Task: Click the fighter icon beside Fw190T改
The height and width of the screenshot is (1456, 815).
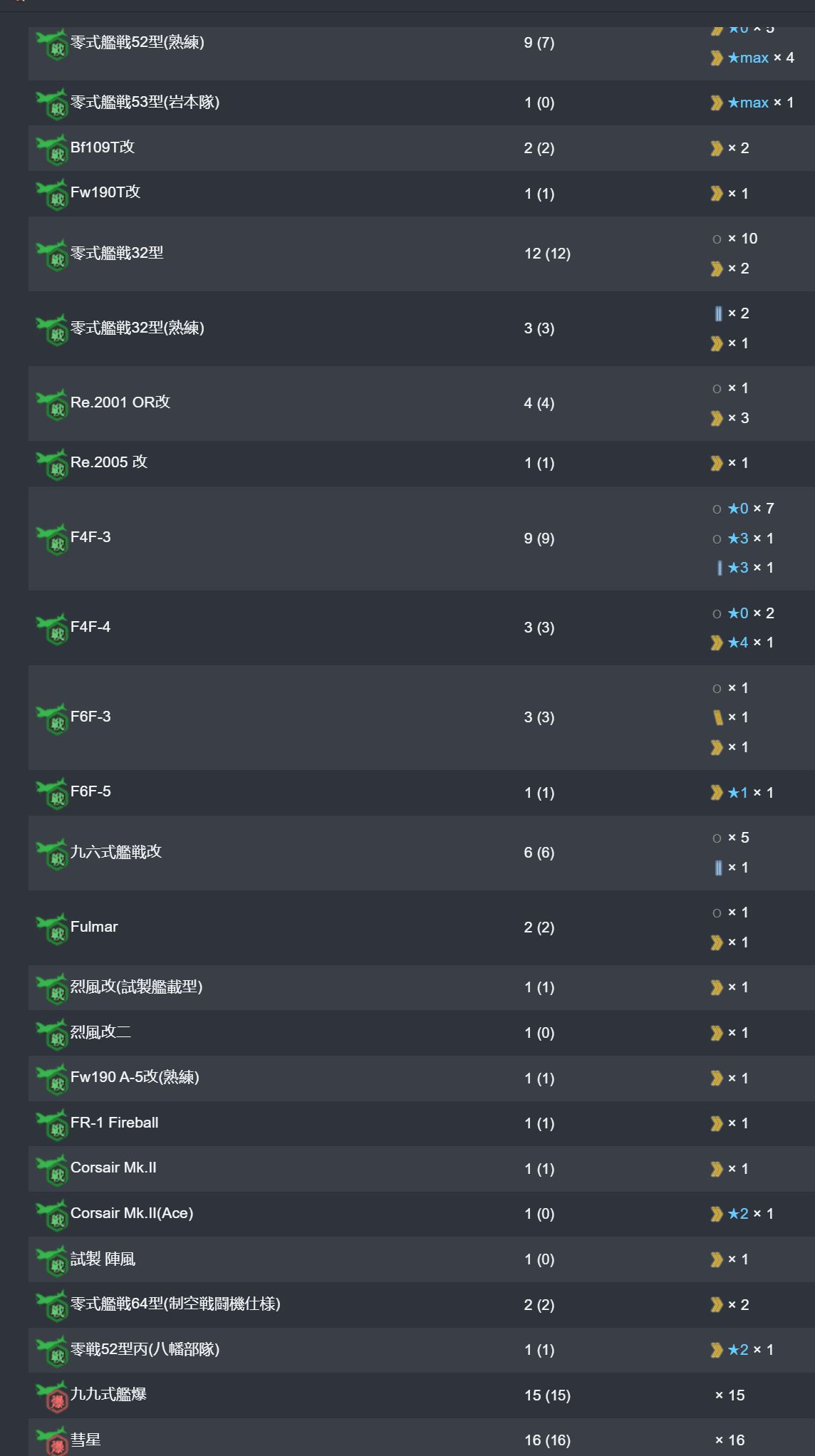Action: pos(52,194)
